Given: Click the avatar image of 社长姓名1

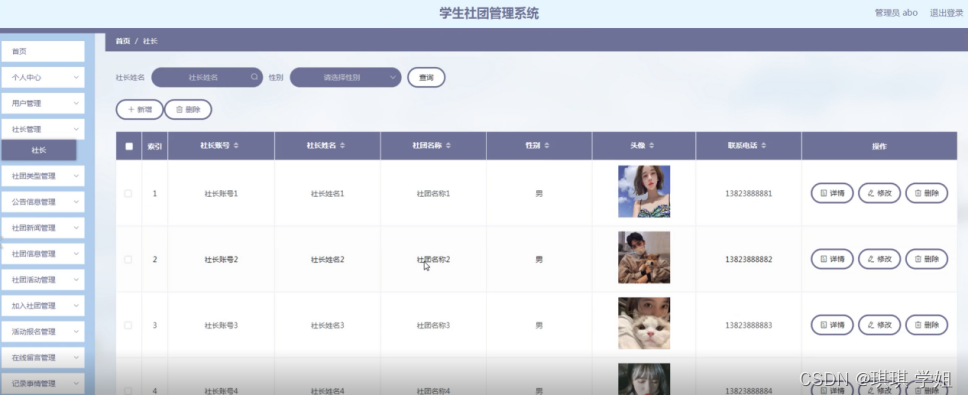Looking at the screenshot, I should tap(644, 191).
